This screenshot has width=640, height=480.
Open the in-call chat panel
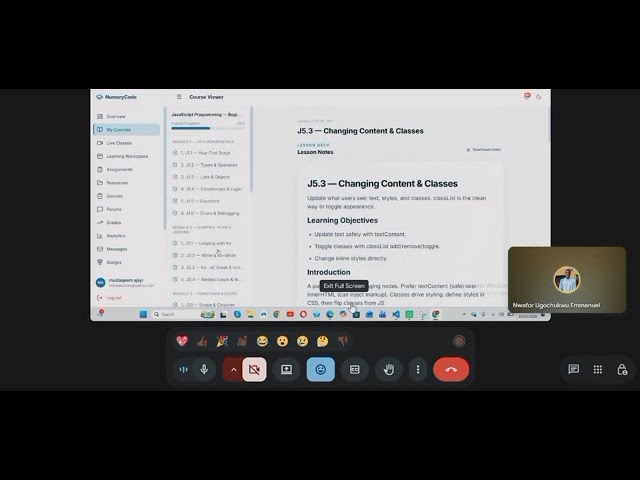coord(573,369)
